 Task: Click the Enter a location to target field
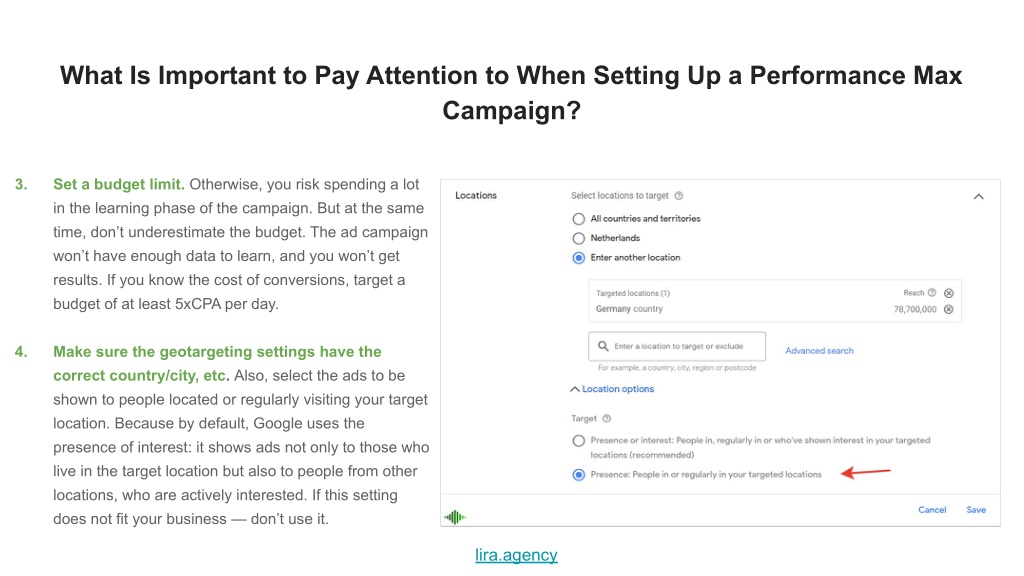click(677, 346)
